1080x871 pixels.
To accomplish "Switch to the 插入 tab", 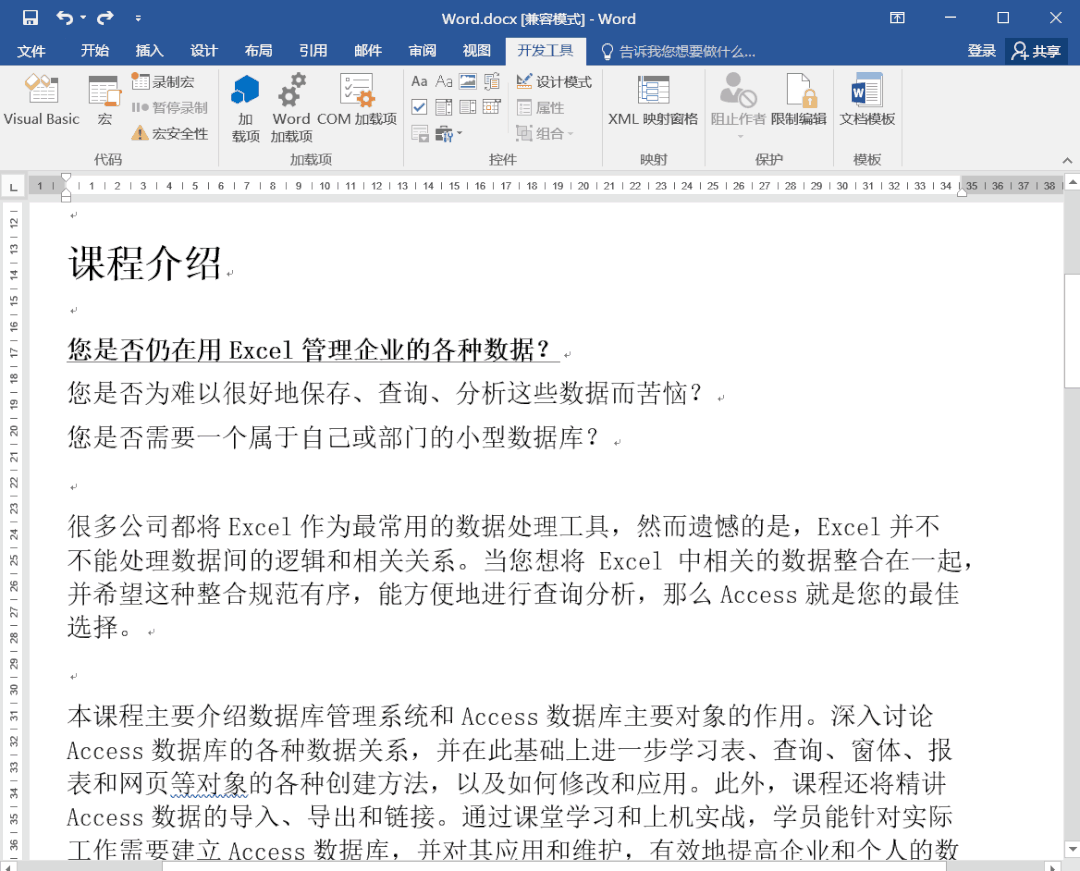I will pyautogui.click(x=149, y=51).
